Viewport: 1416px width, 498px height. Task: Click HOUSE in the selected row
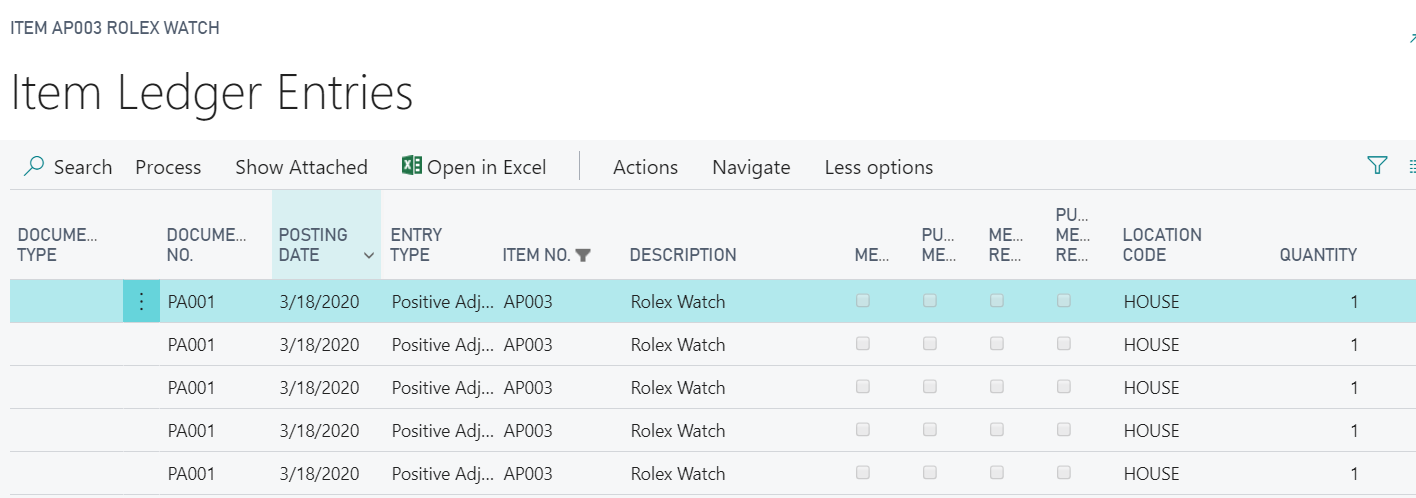pyautogui.click(x=1151, y=302)
